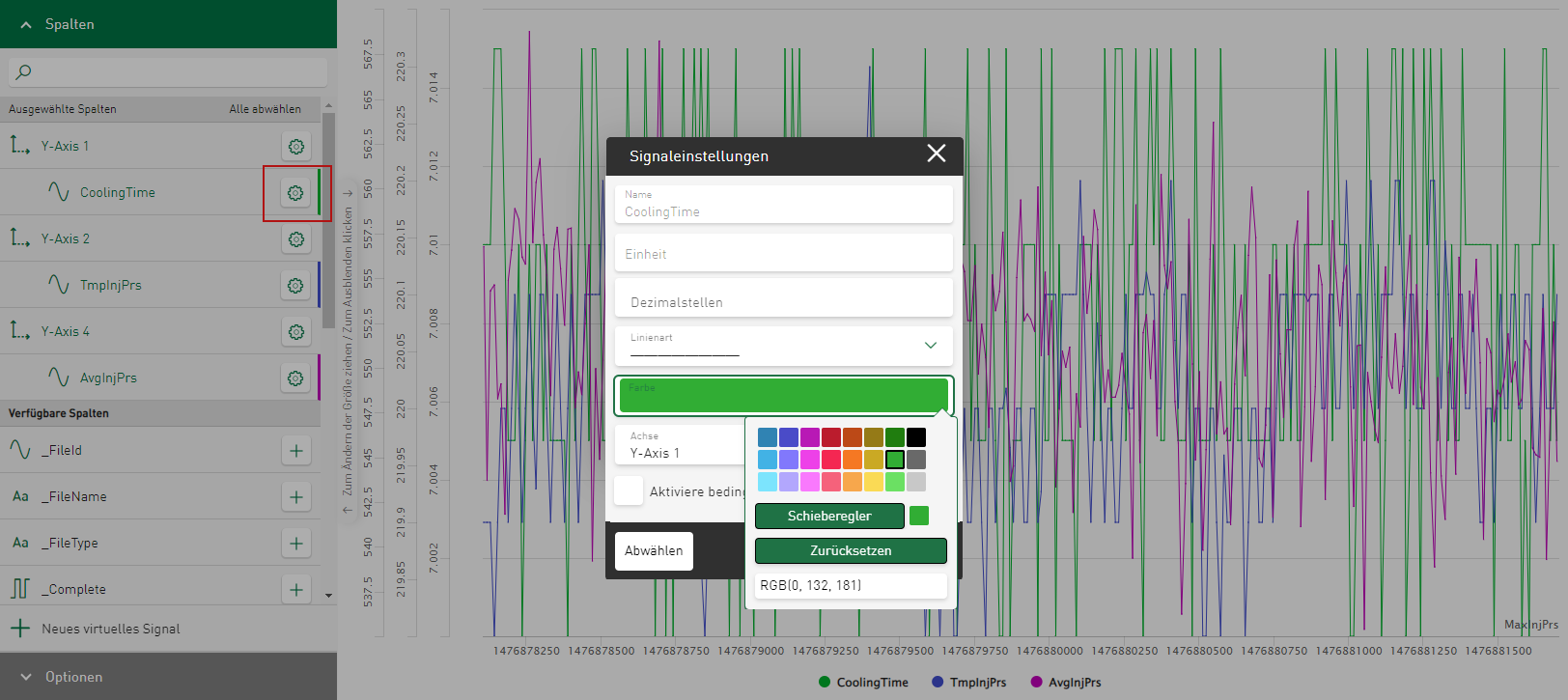
Task: Add the _FileId column with plus
Action: (x=295, y=451)
